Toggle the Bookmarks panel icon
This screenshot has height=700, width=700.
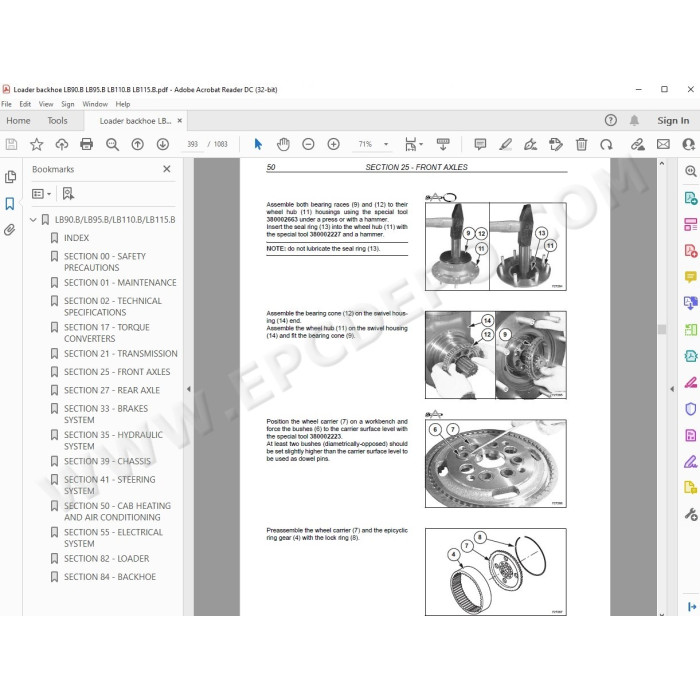pyautogui.click(x=10, y=204)
